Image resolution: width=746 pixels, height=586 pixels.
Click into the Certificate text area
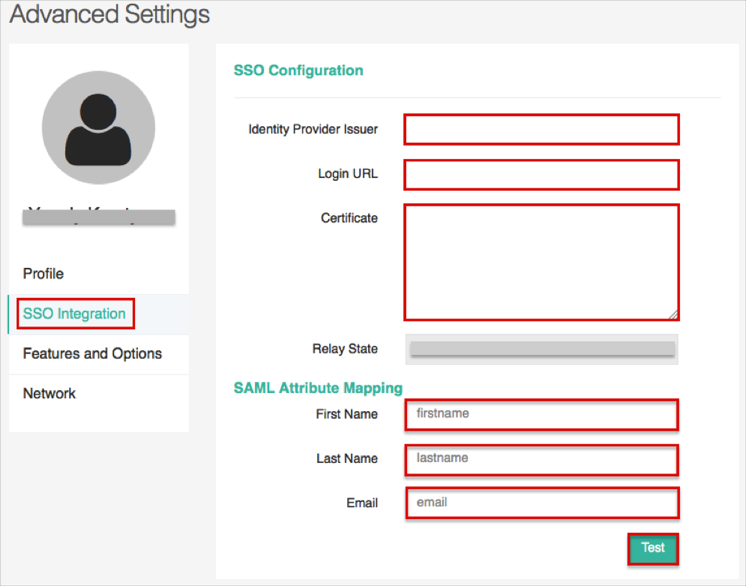(541, 261)
